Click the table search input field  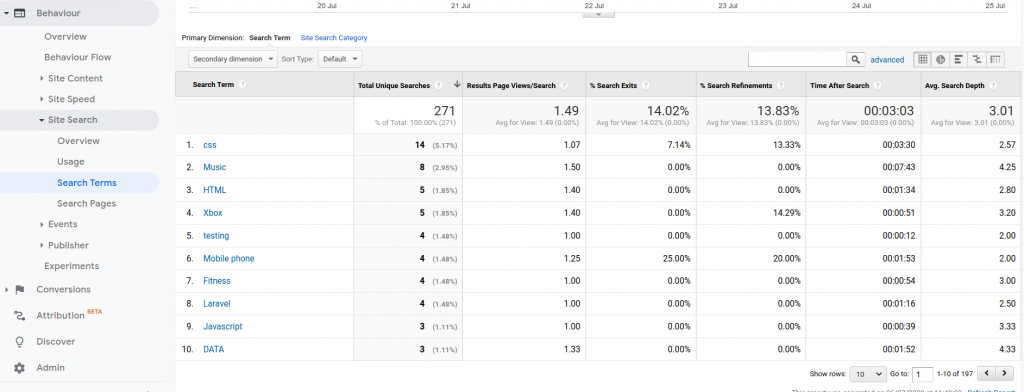[797, 59]
